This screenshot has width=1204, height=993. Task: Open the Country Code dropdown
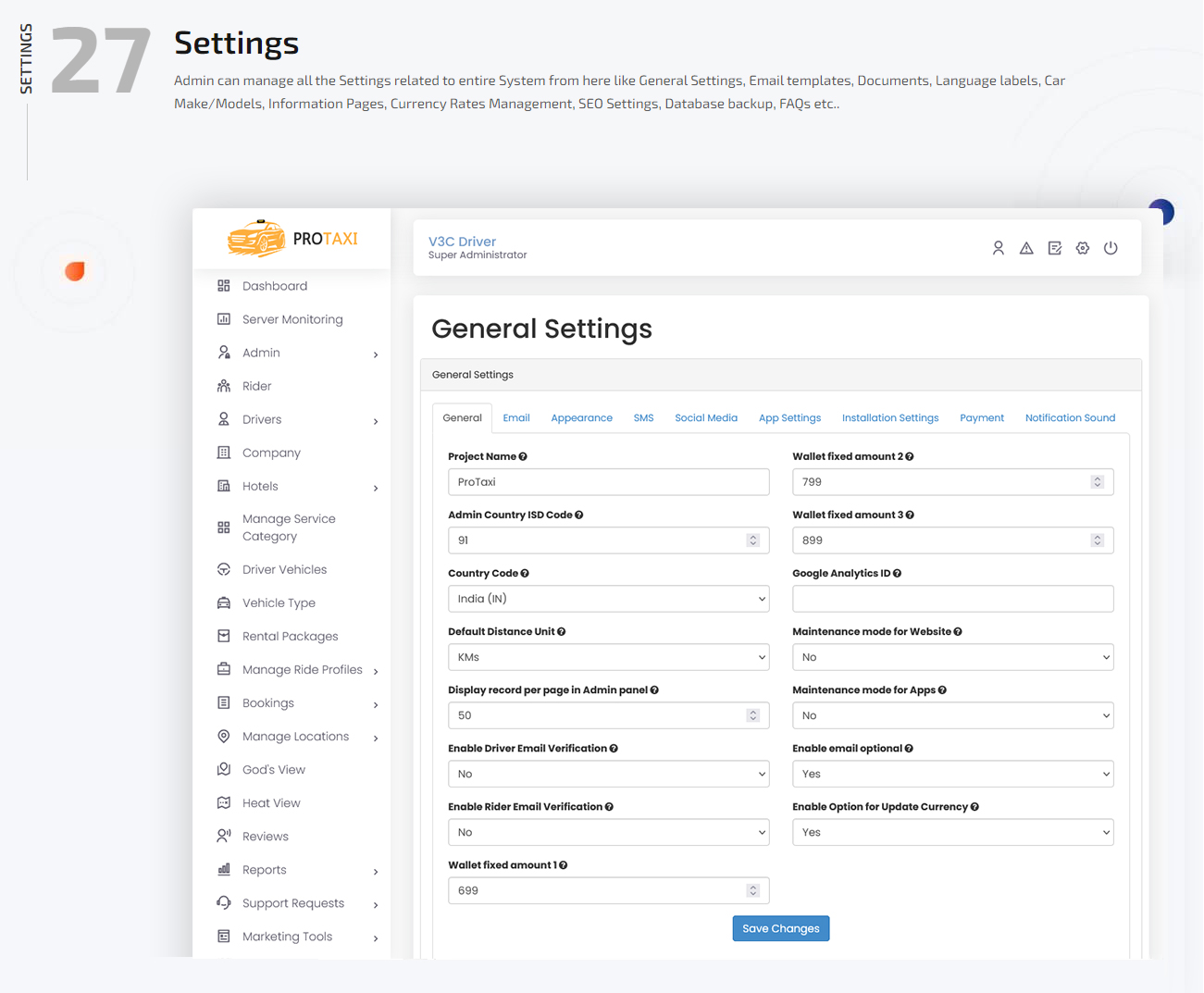tap(609, 599)
